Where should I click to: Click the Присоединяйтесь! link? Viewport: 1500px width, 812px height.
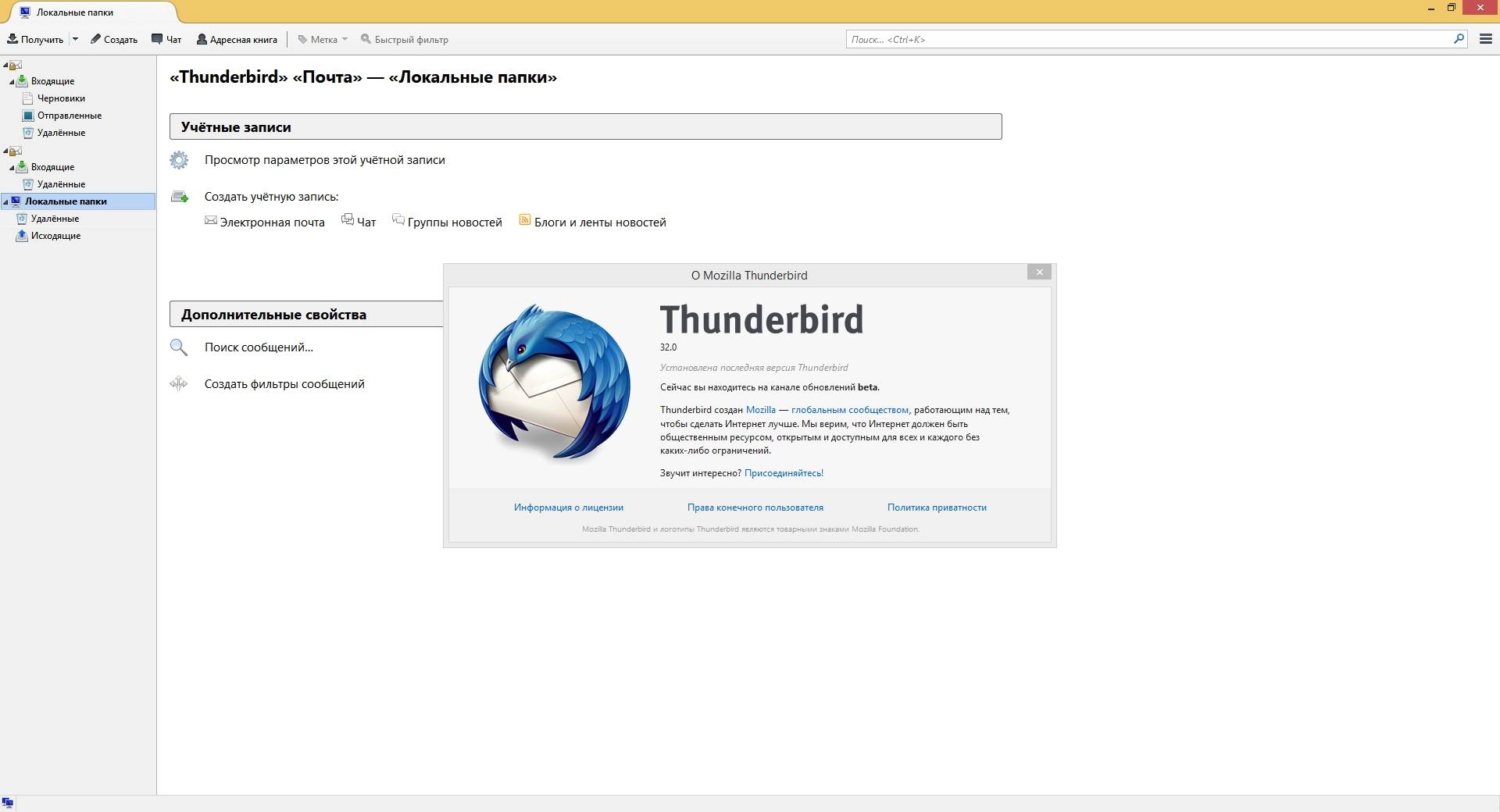(x=784, y=473)
